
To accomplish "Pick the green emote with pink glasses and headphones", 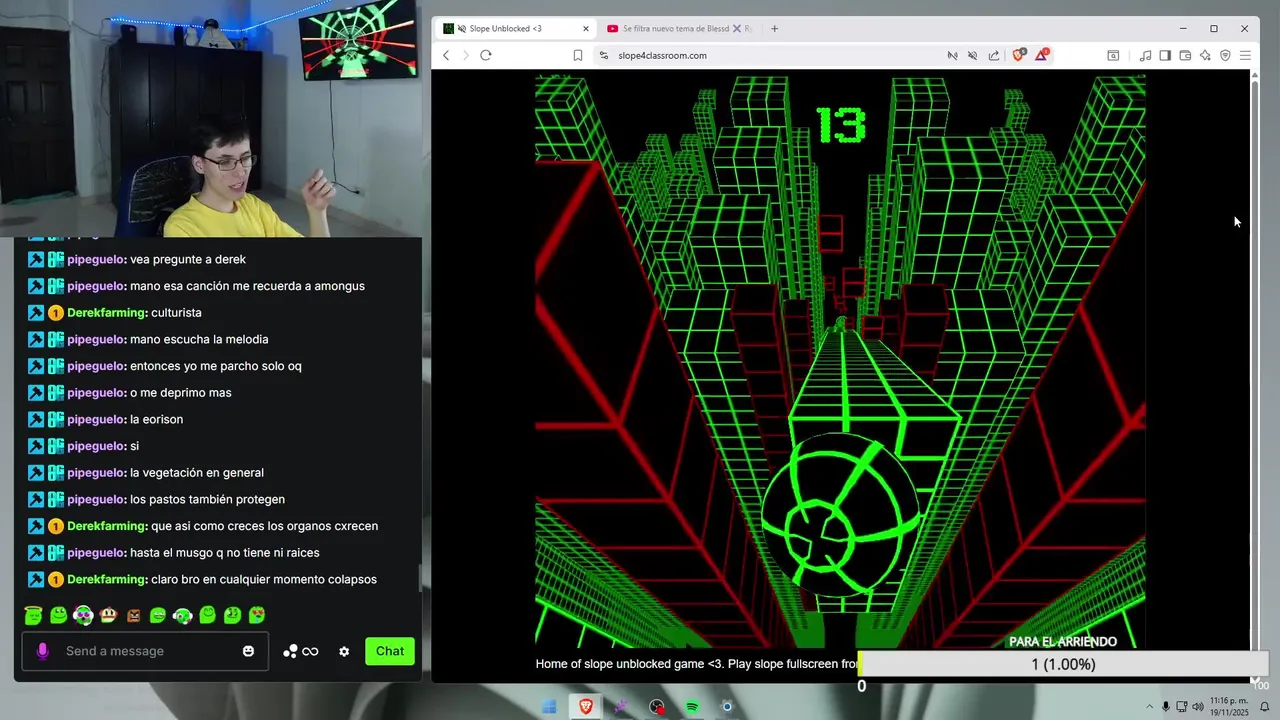I will point(83,615).
